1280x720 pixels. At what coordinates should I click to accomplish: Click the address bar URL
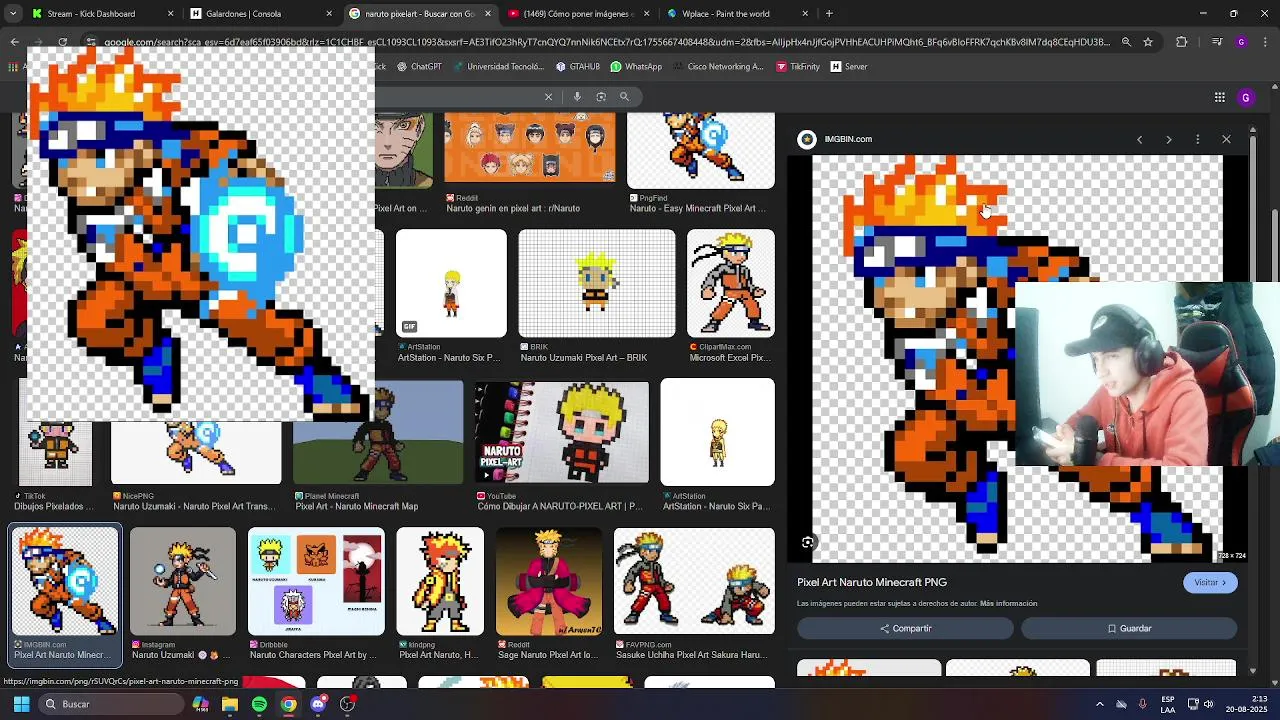[606, 42]
